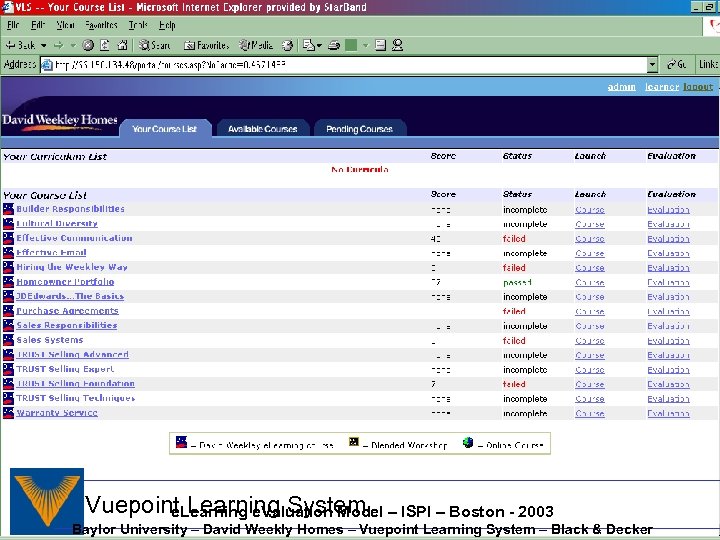This screenshot has height=540, width=720.
Task: Open the Effective Email course link
Action: point(51,253)
